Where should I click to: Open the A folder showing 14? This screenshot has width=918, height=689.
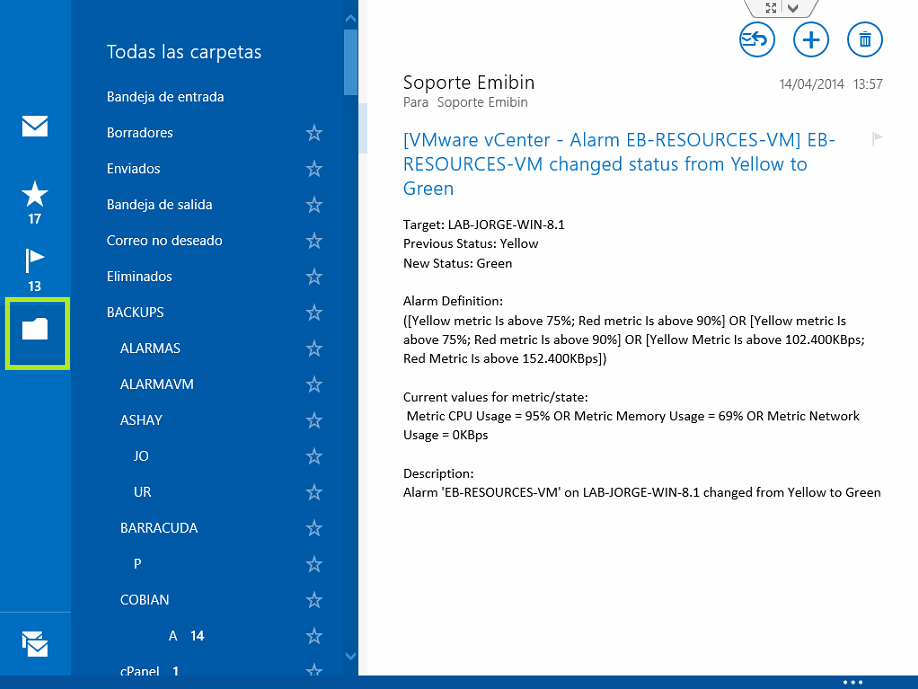click(186, 636)
